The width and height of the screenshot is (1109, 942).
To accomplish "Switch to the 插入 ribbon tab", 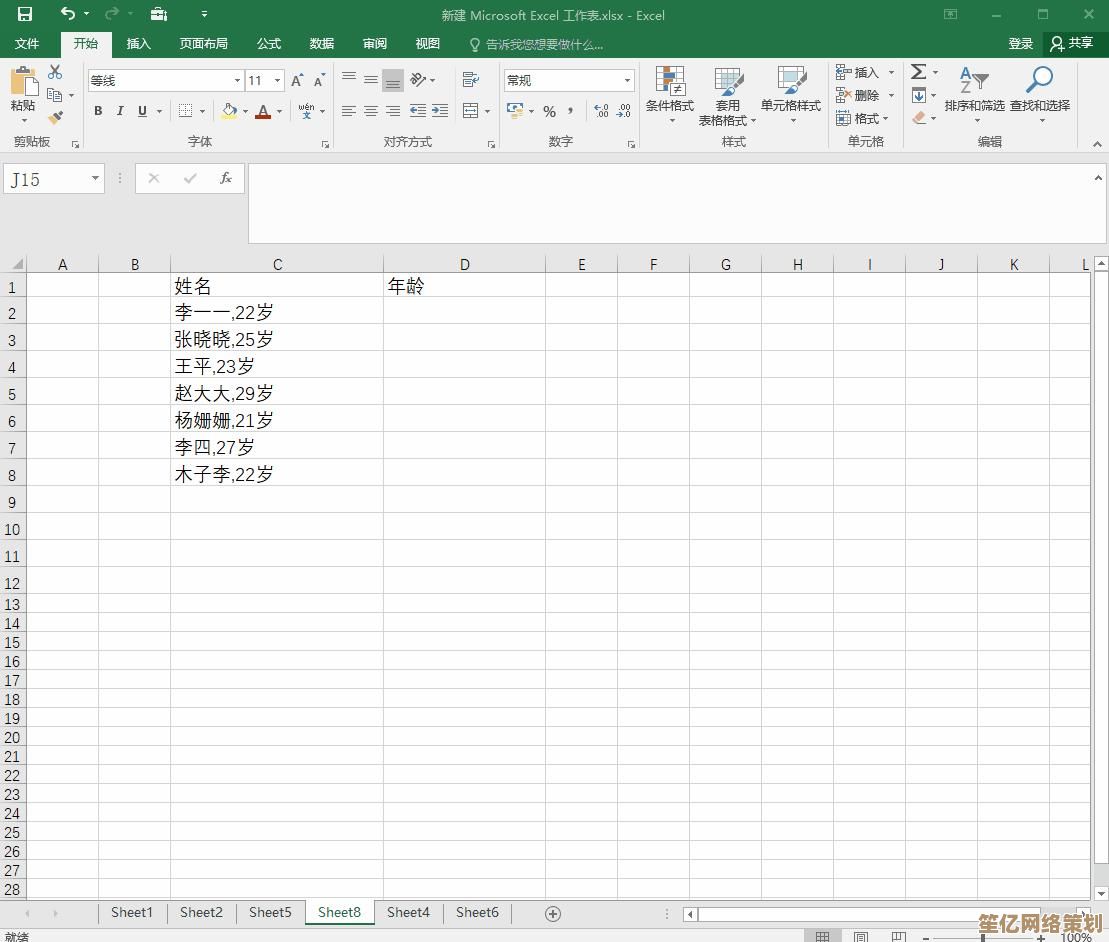I will coord(138,44).
